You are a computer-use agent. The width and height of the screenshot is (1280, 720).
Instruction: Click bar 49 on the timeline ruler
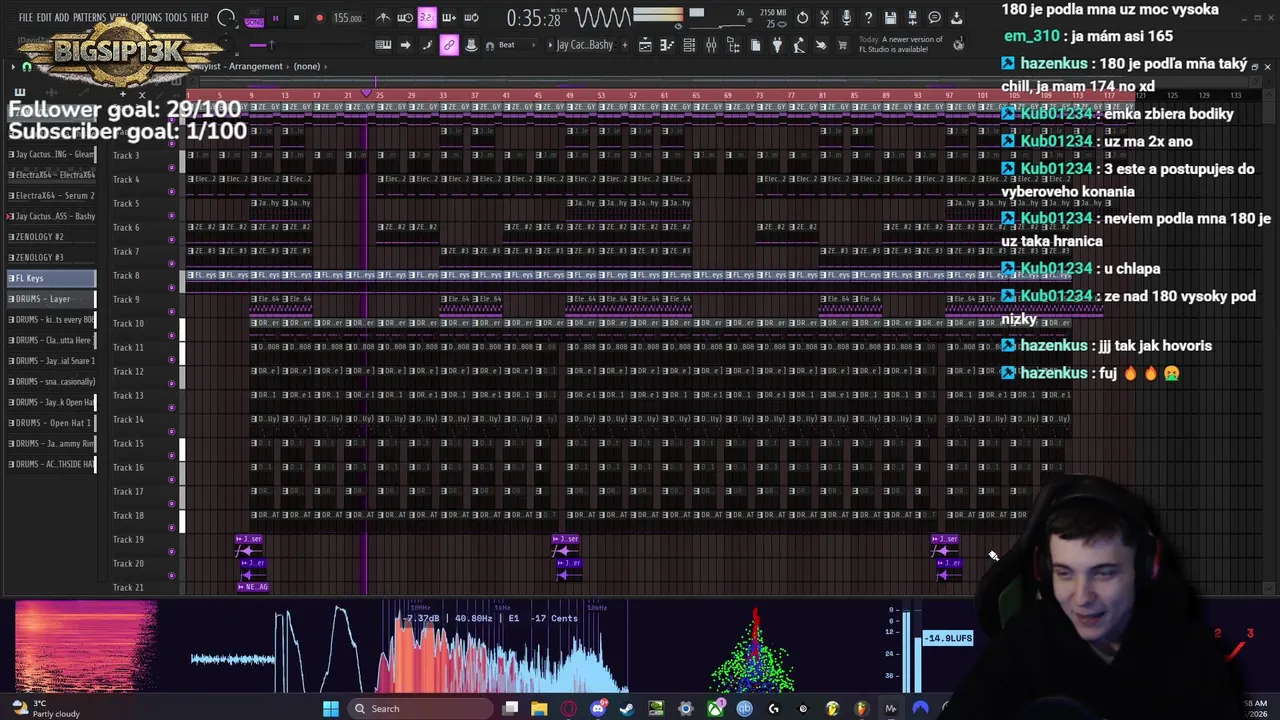coord(569,95)
